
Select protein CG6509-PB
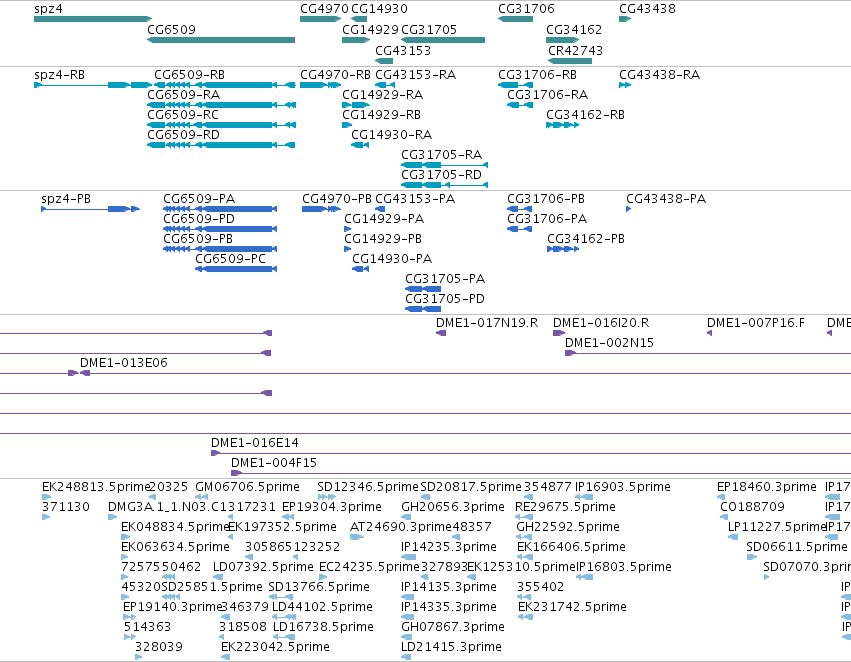click(x=220, y=250)
